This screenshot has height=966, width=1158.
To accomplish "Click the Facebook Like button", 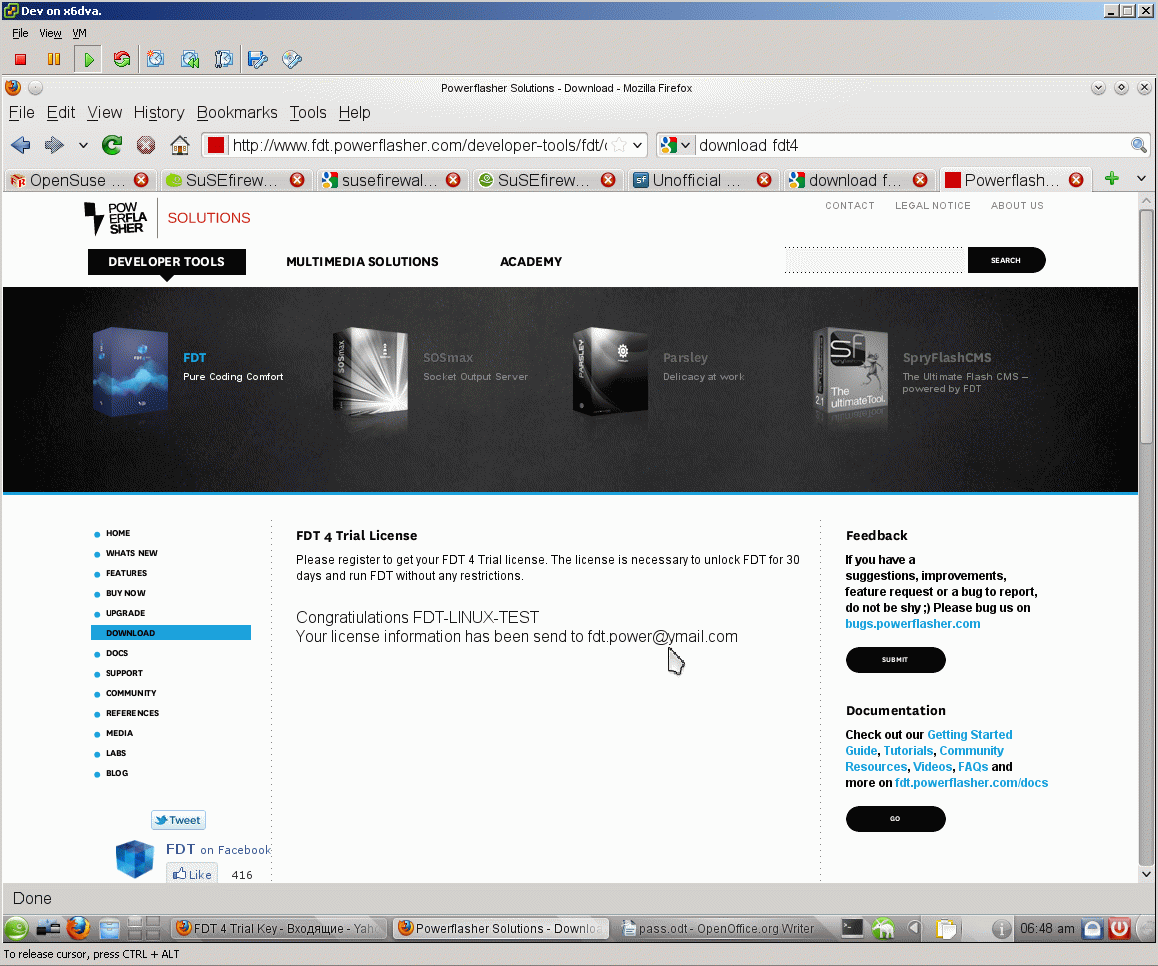I will tap(192, 874).
